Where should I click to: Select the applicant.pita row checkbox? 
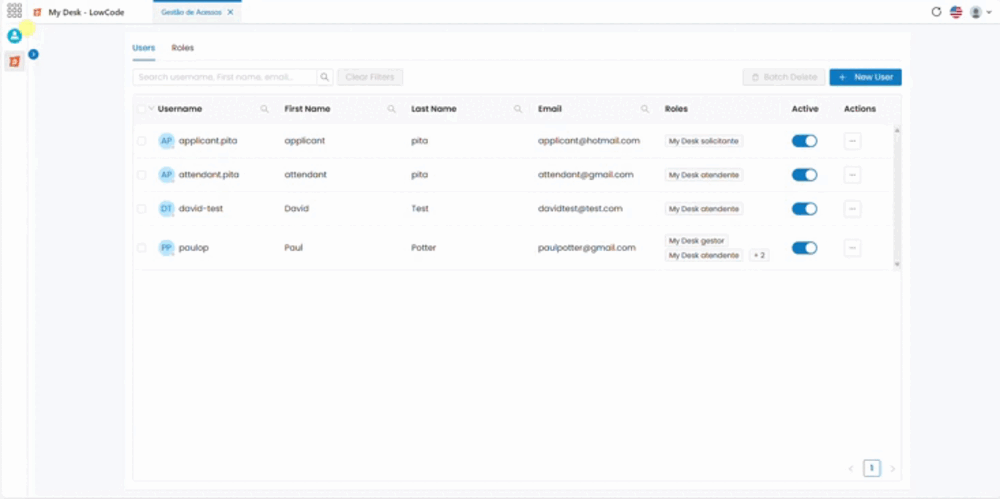[x=142, y=141]
